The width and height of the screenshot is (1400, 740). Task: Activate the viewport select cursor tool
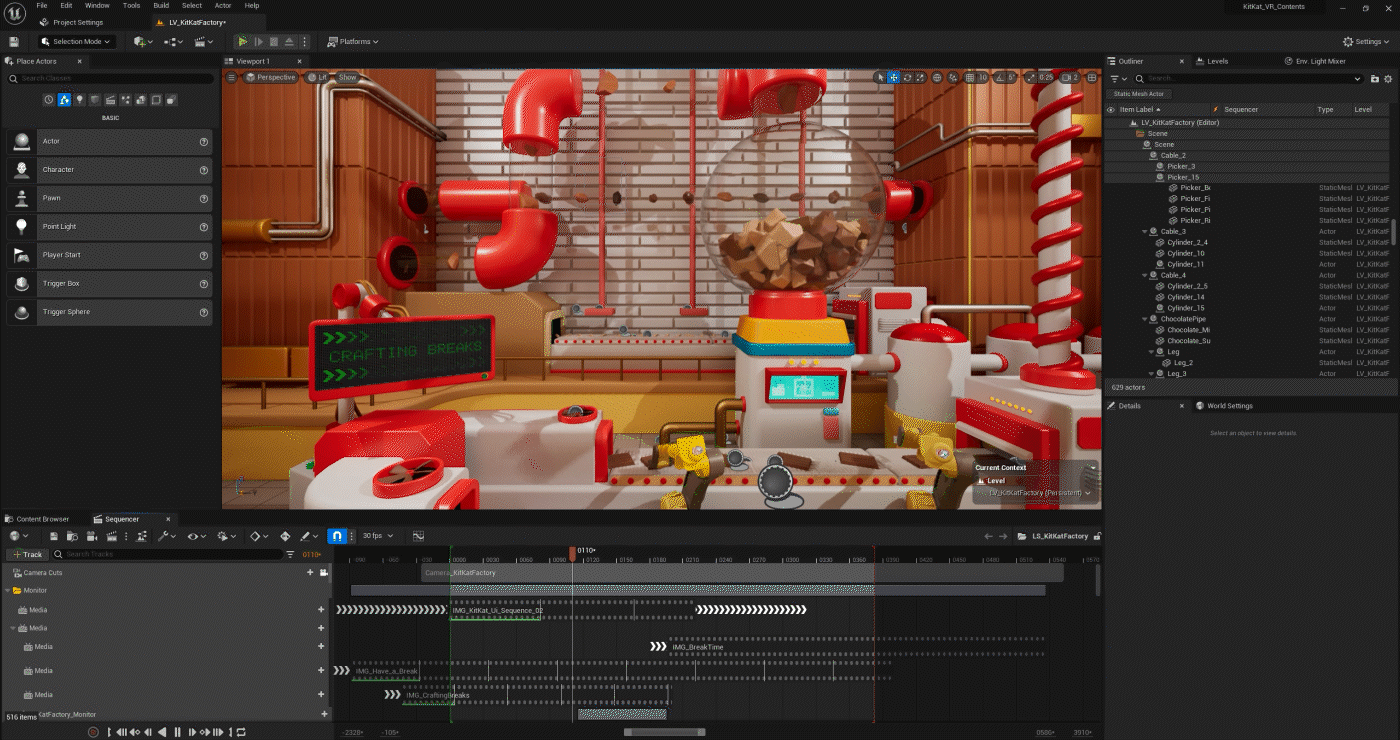pos(881,77)
